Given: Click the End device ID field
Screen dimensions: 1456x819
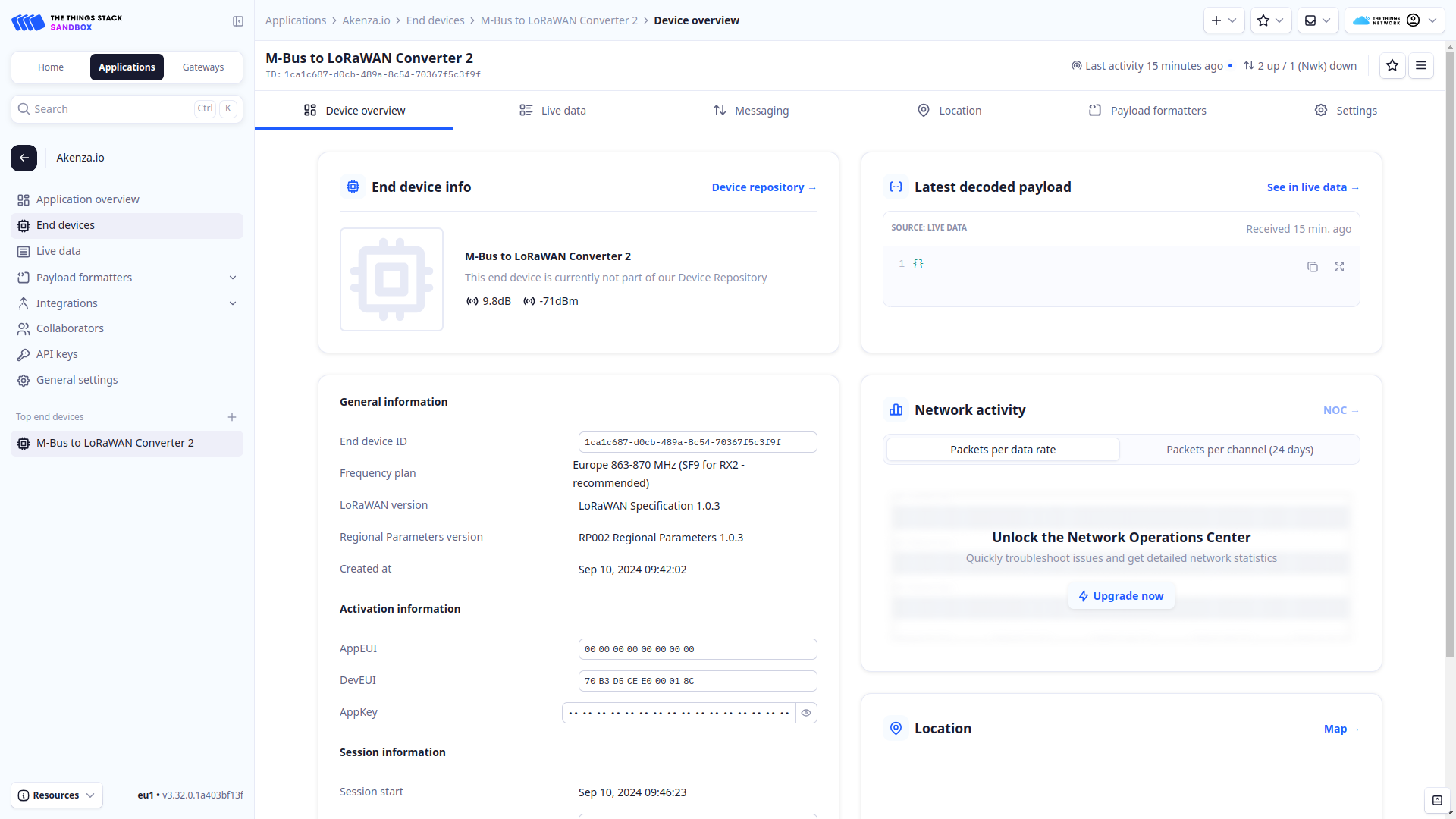Looking at the screenshot, I should (698, 442).
